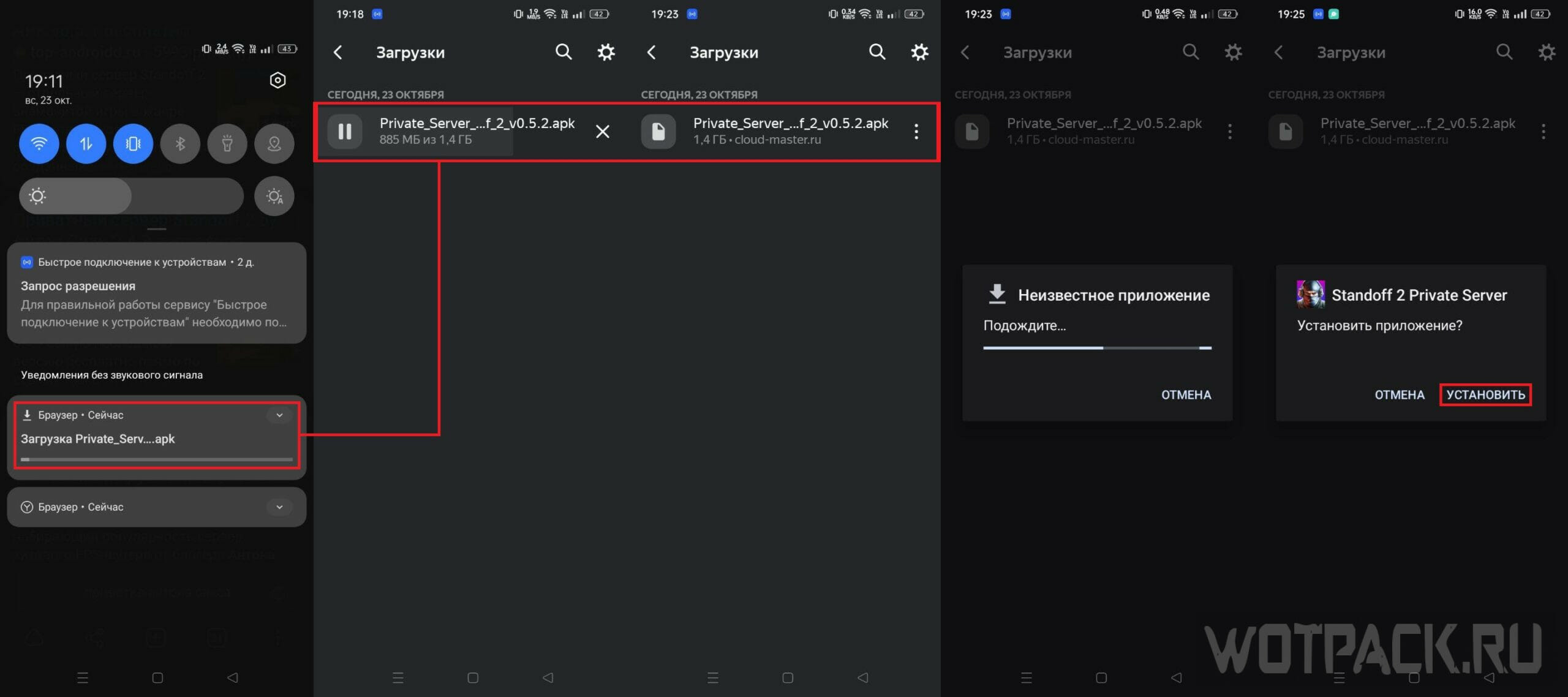Open quick settings gear at 19:11 panel
Image resolution: width=1568 pixels, height=697 pixels.
point(277,80)
